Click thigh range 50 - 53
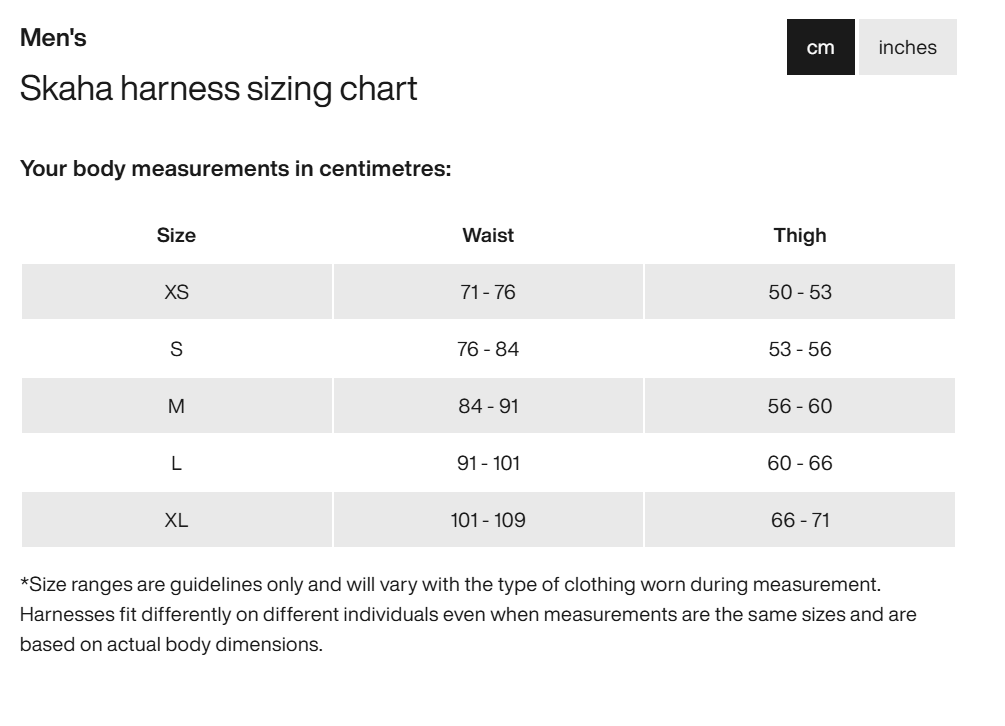 coord(800,292)
